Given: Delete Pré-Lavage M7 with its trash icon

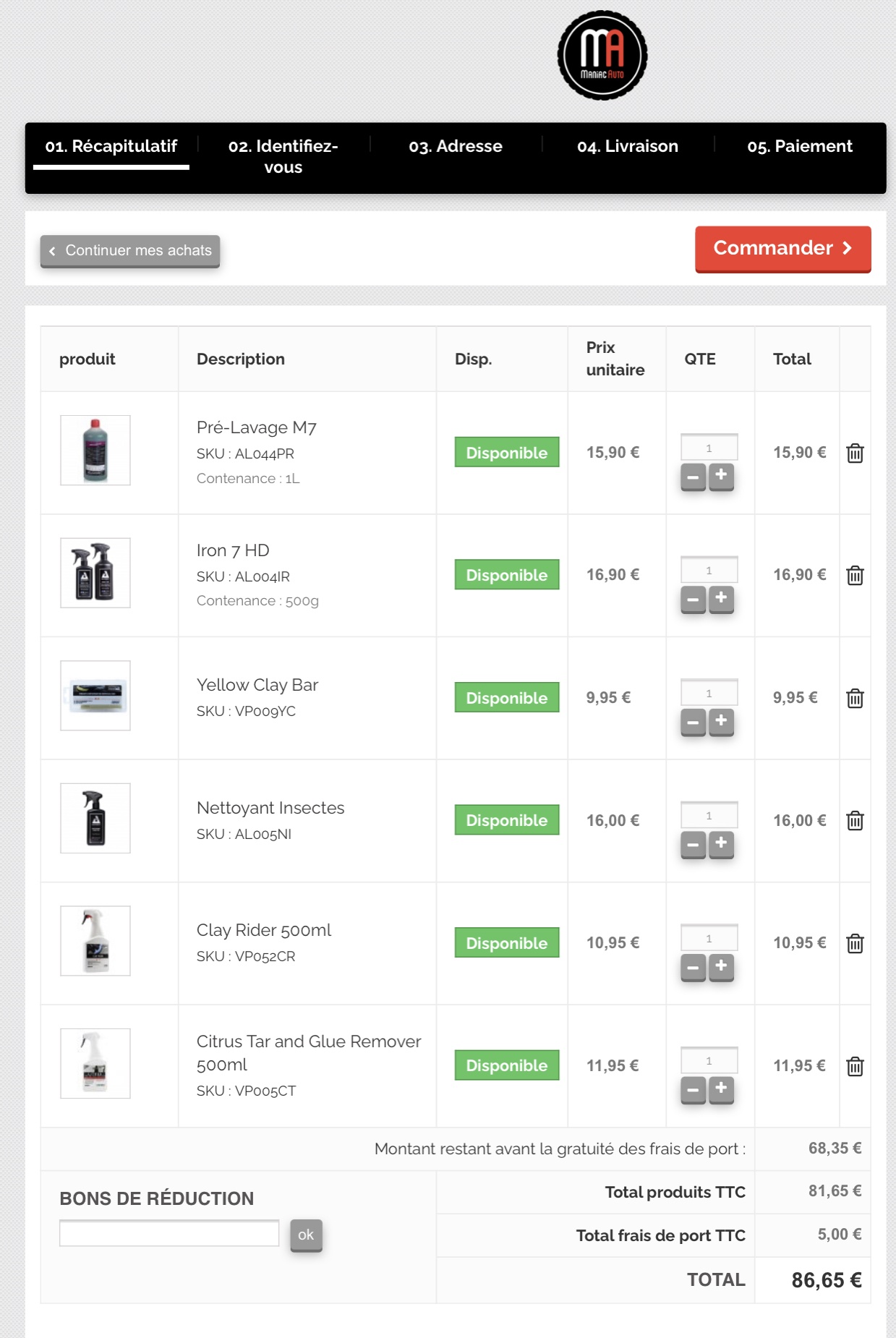Looking at the screenshot, I should coord(855,453).
